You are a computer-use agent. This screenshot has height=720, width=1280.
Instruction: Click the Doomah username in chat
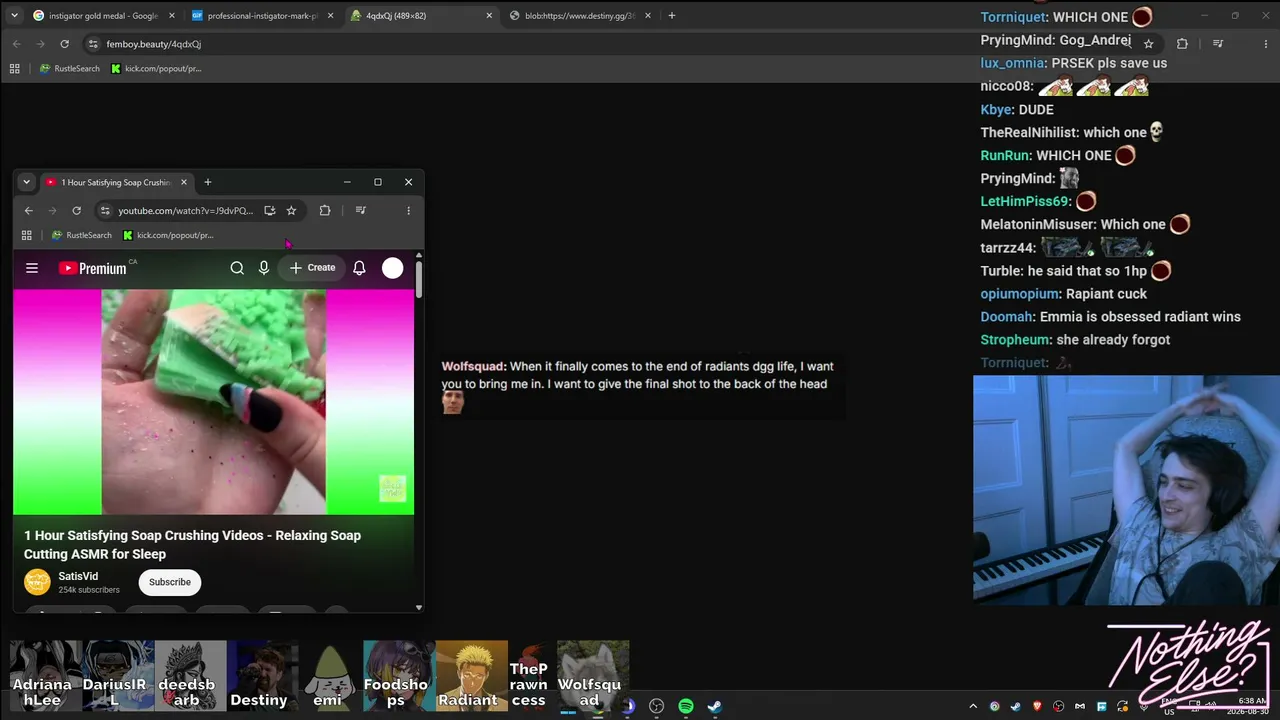tap(1006, 317)
